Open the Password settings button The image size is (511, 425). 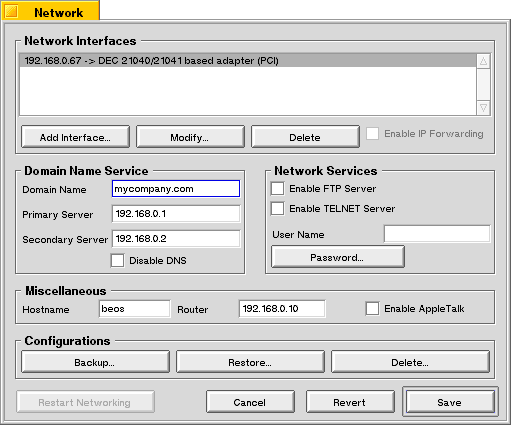tap(338, 257)
